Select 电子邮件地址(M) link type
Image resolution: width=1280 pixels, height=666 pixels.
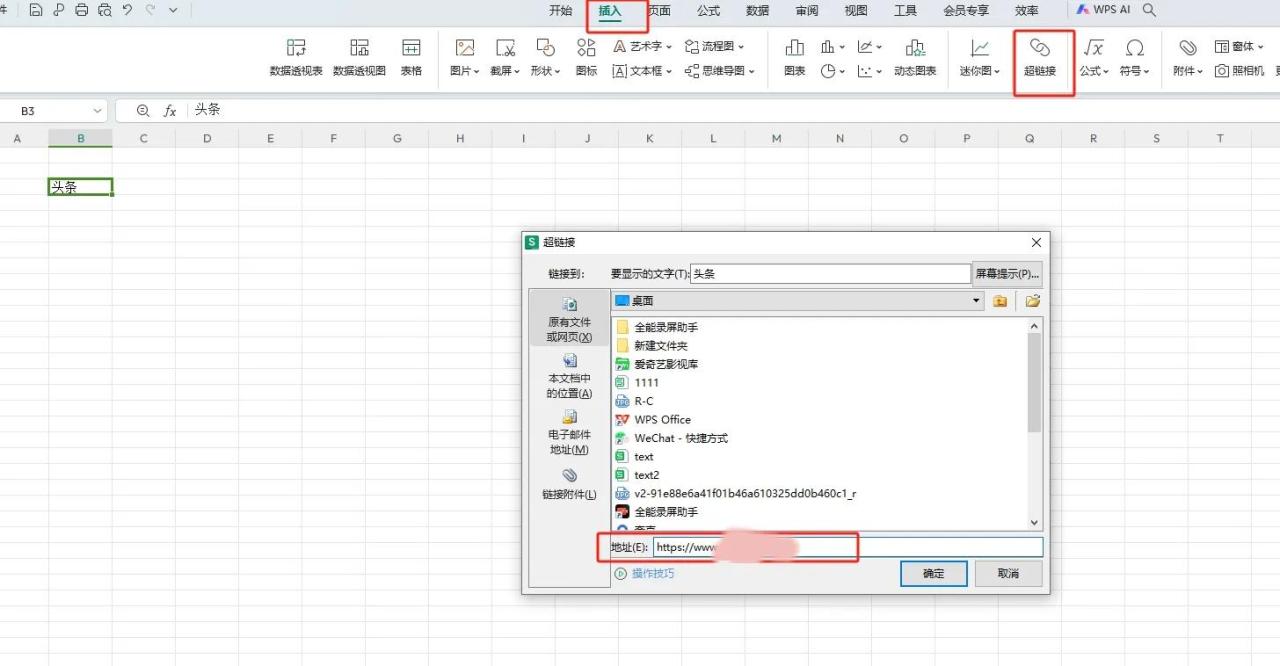point(570,432)
